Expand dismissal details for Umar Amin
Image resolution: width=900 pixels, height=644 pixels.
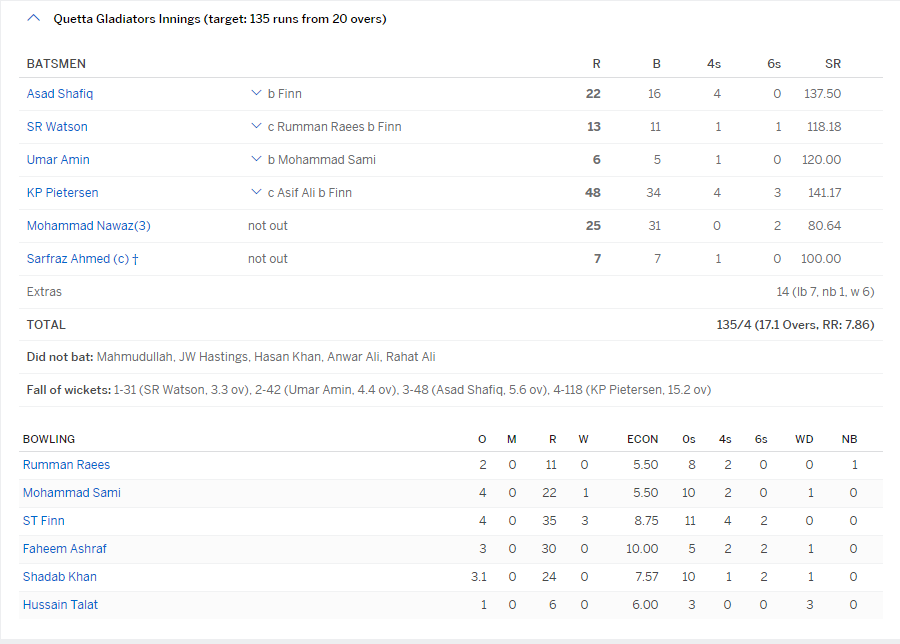tap(258, 159)
